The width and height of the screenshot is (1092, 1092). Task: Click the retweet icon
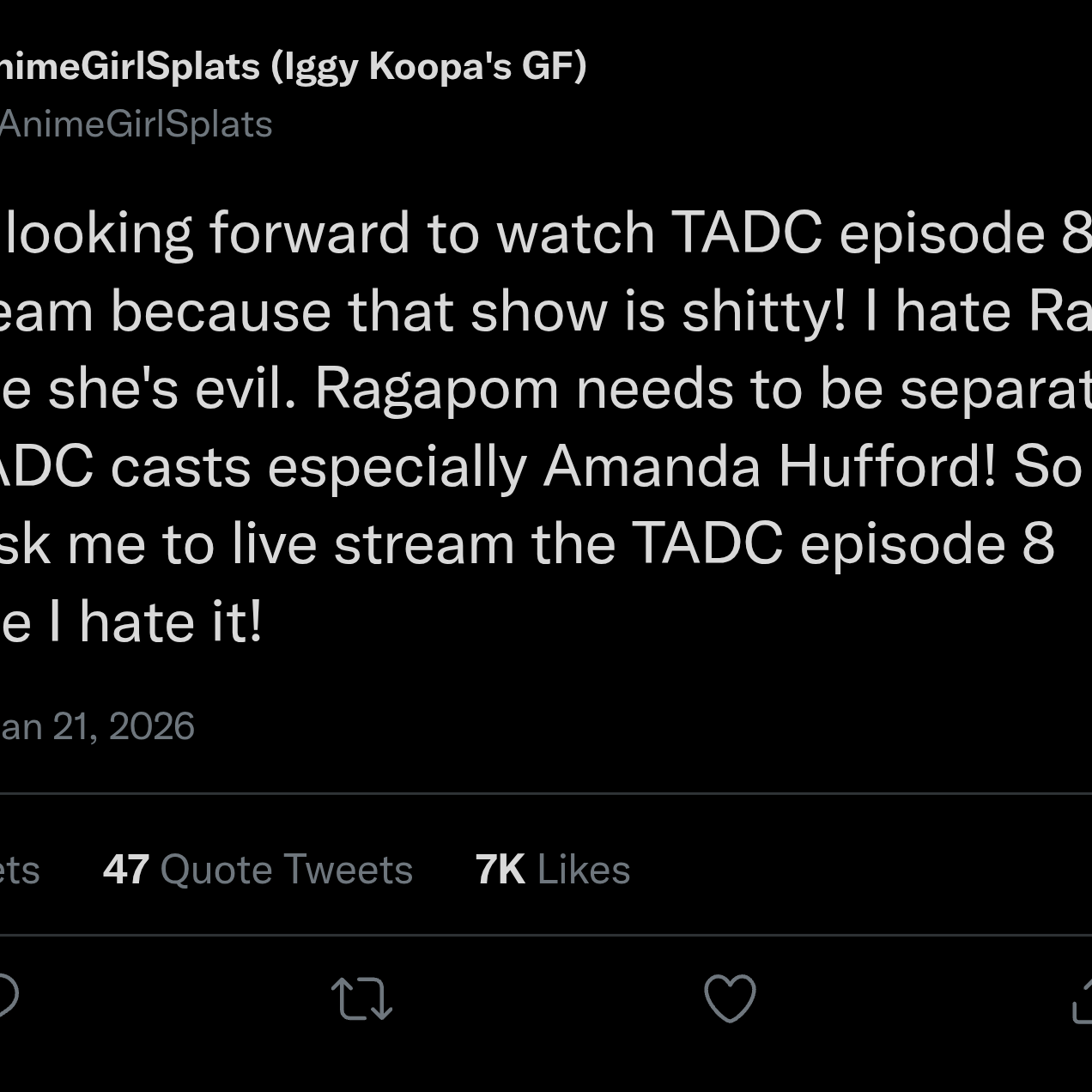361,998
